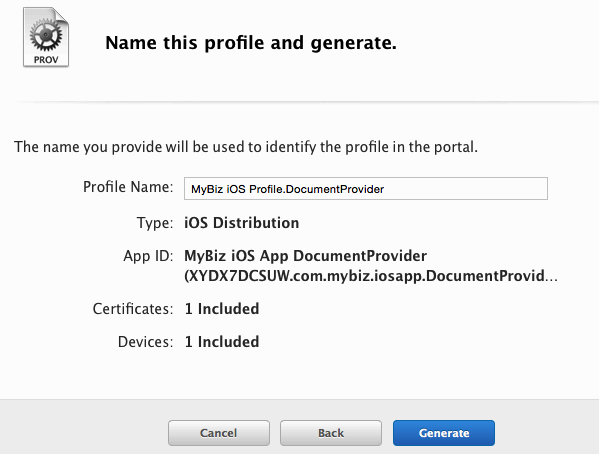Click the "Certificates:" label
The width and height of the screenshot is (599, 454).
click(133, 309)
